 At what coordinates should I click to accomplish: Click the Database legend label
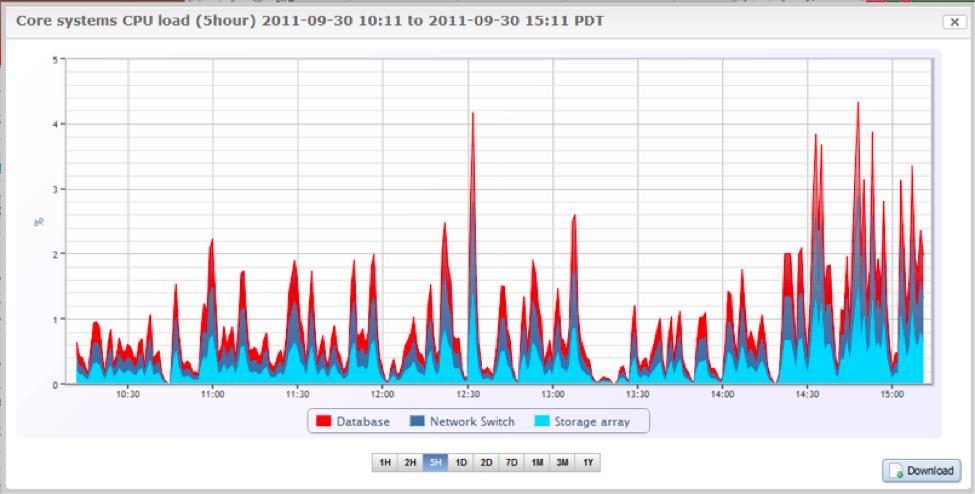[363, 422]
